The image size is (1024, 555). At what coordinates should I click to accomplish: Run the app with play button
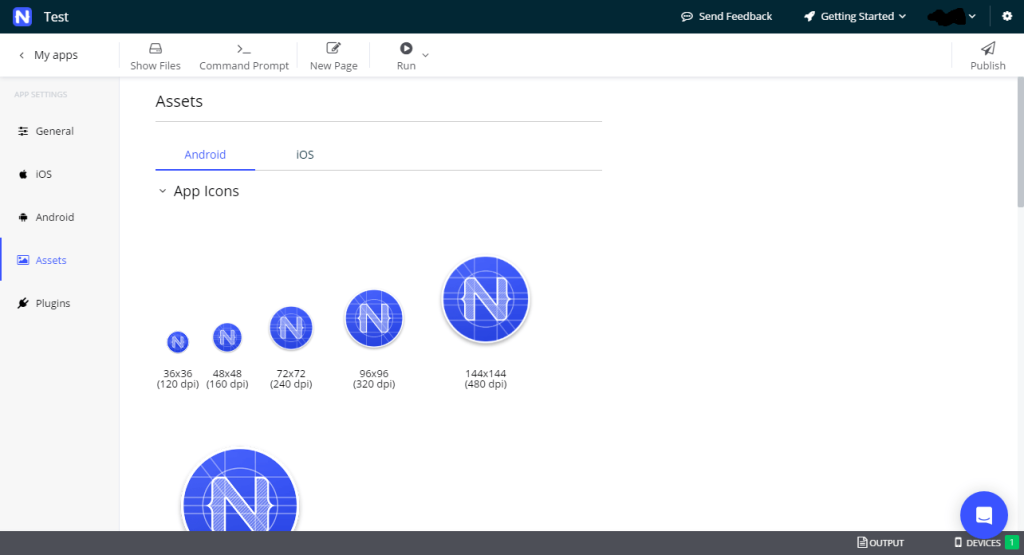406,56
